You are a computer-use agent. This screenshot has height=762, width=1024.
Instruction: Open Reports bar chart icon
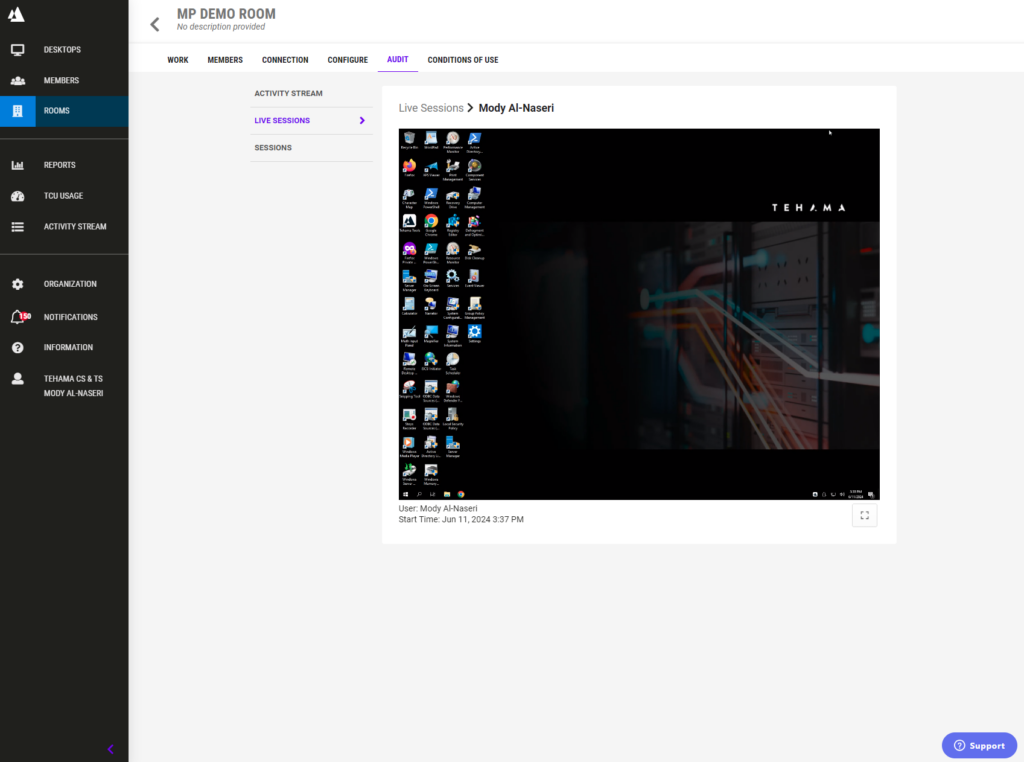pyautogui.click(x=18, y=165)
